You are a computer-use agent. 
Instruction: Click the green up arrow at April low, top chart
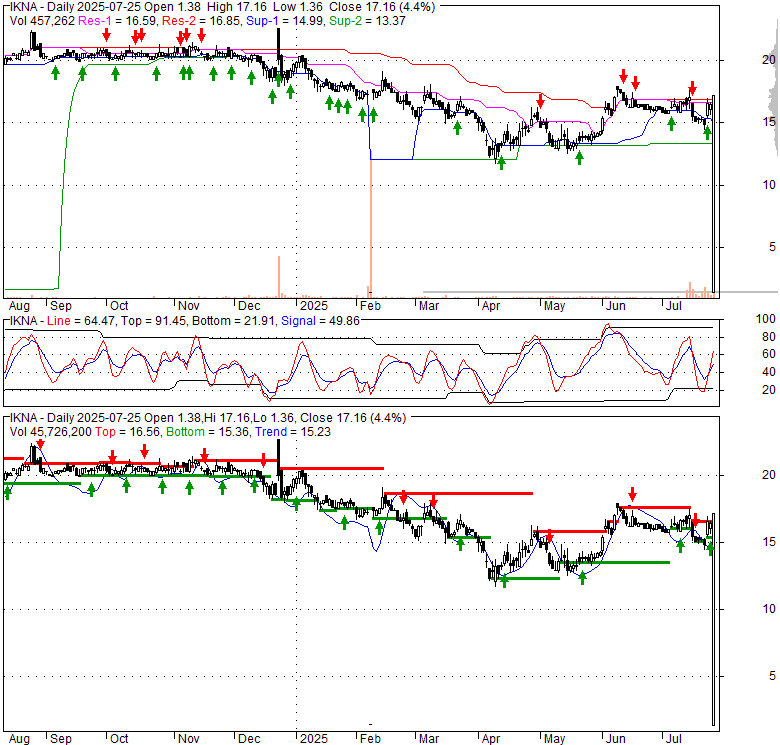[x=500, y=162]
